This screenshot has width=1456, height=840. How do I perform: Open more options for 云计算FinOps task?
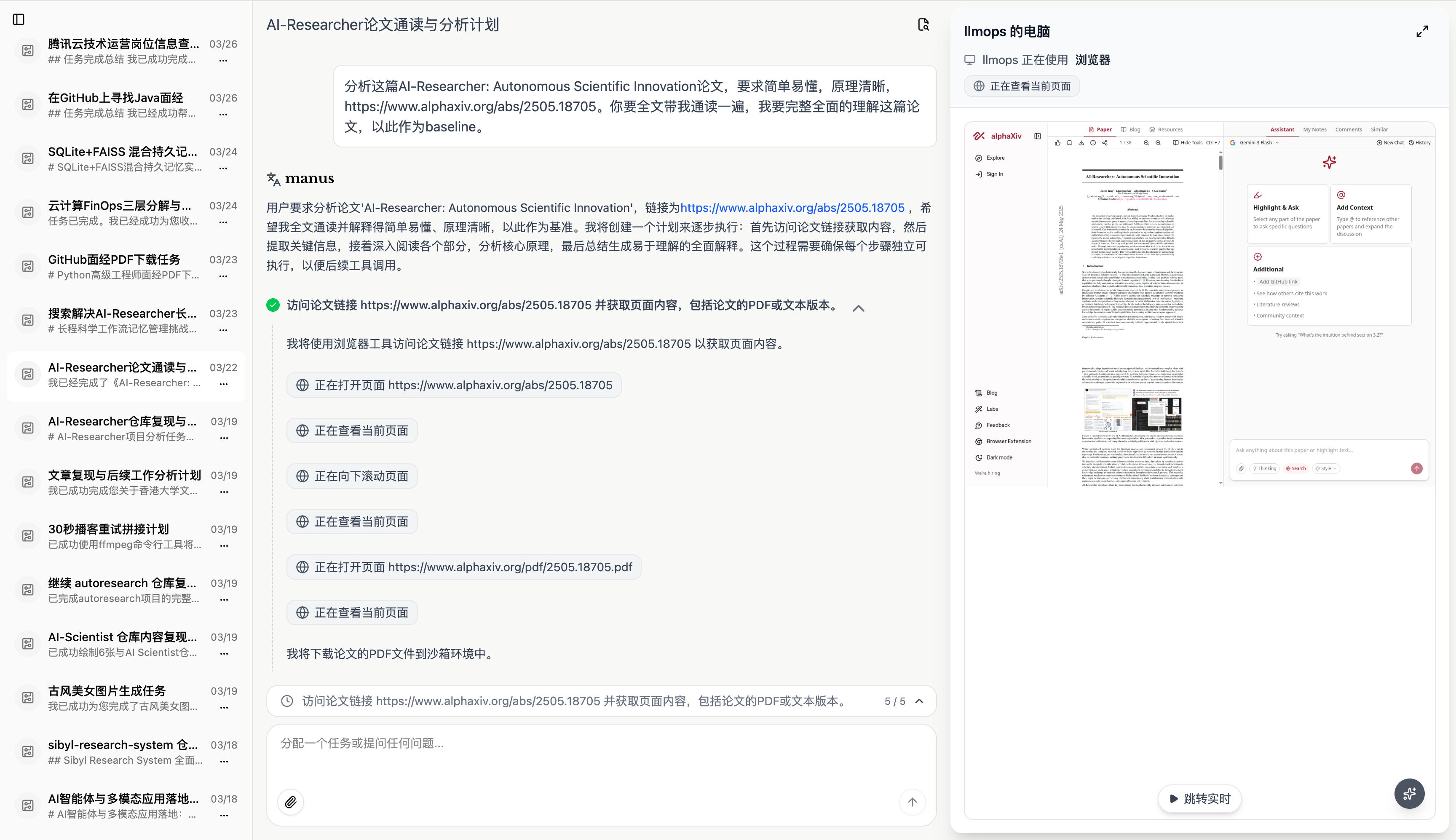(223, 222)
